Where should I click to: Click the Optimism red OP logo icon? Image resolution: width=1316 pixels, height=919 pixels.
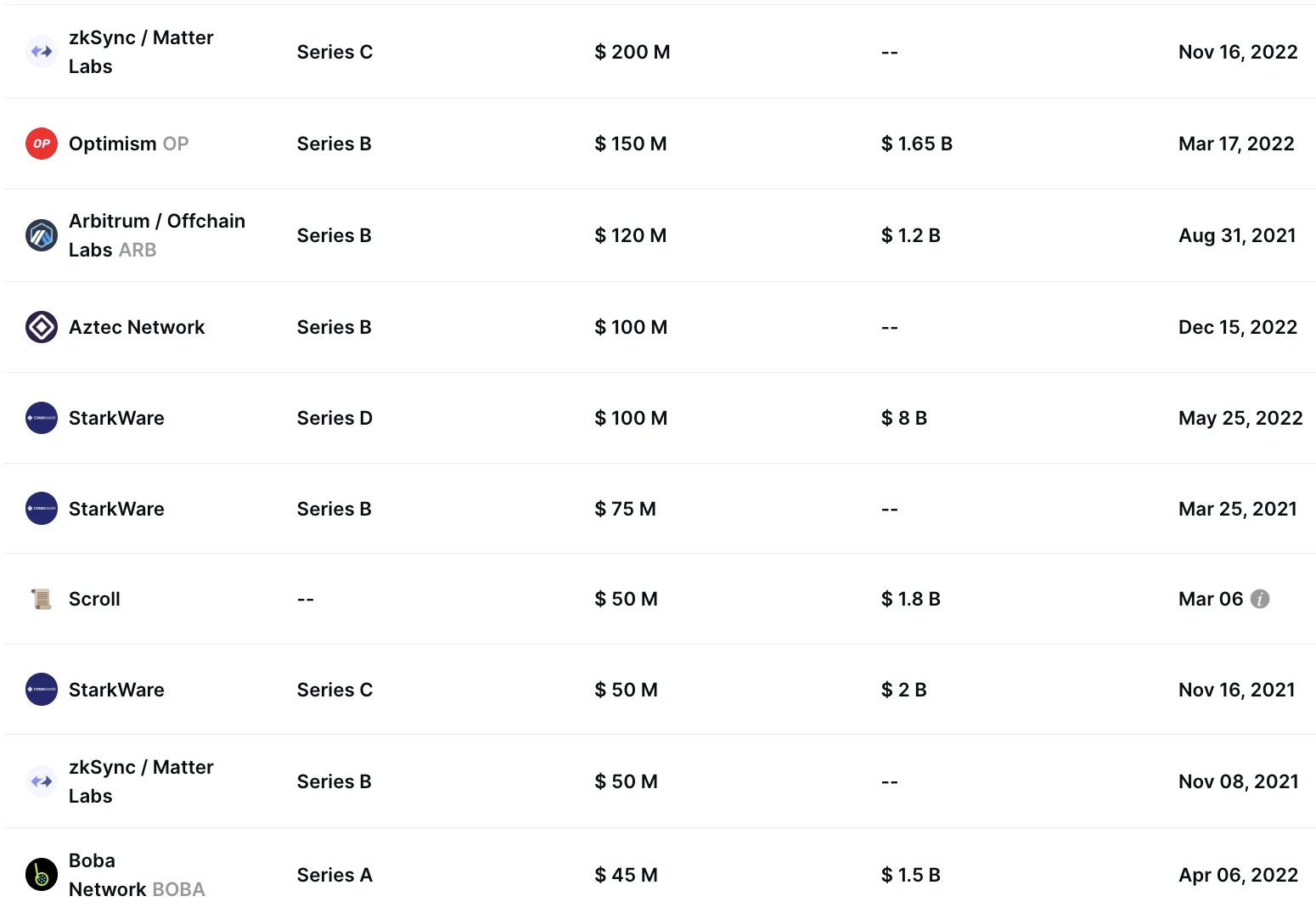point(42,144)
